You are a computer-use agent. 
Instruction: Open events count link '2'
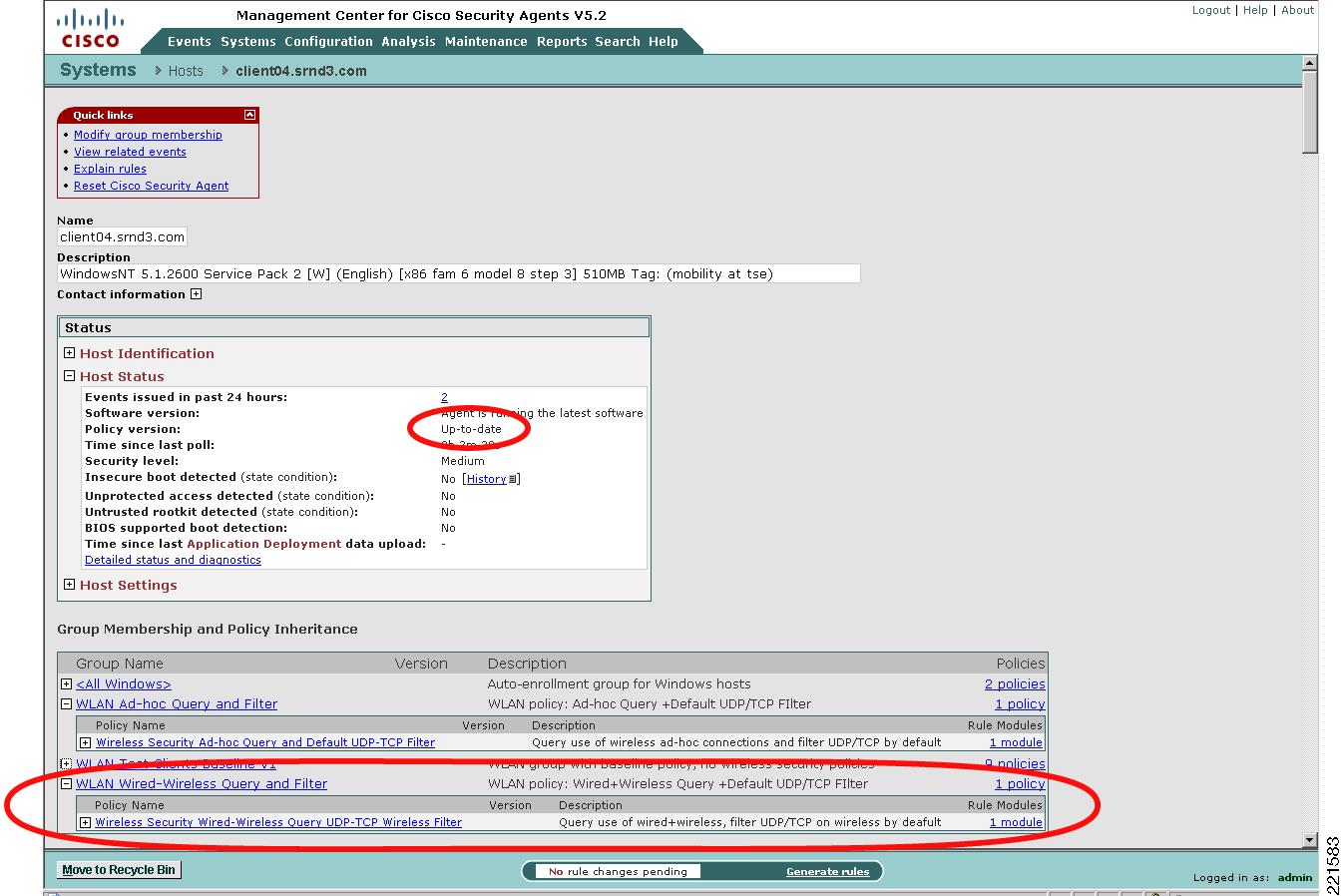point(444,397)
